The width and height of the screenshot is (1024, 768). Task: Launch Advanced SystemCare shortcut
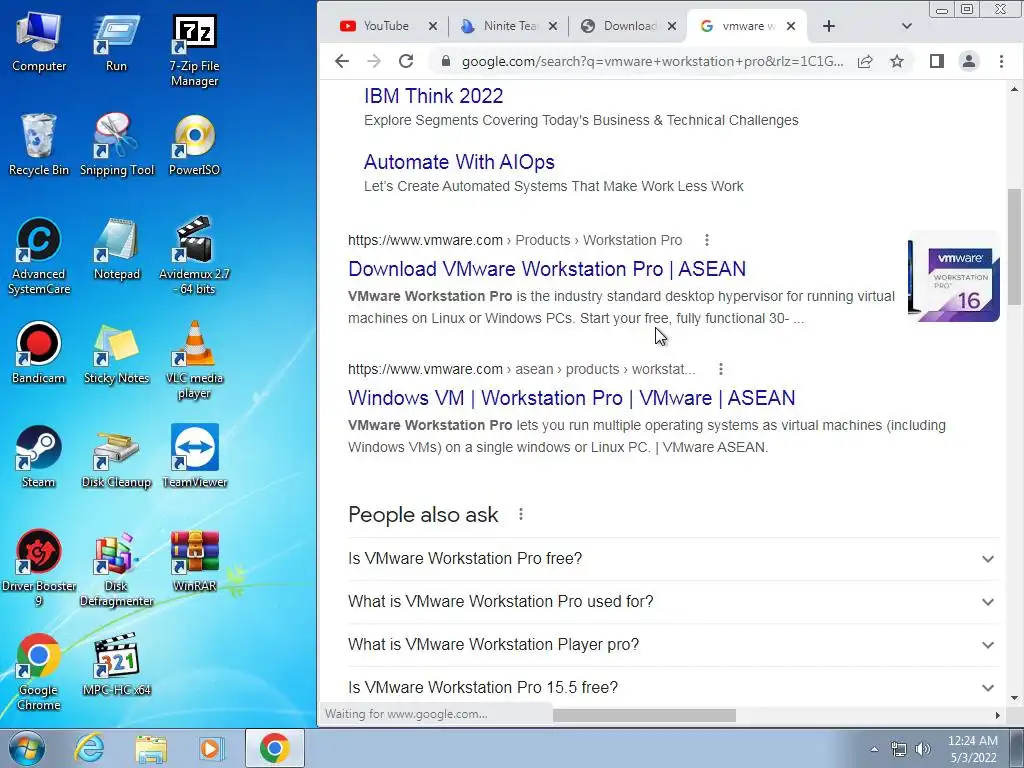(x=39, y=256)
